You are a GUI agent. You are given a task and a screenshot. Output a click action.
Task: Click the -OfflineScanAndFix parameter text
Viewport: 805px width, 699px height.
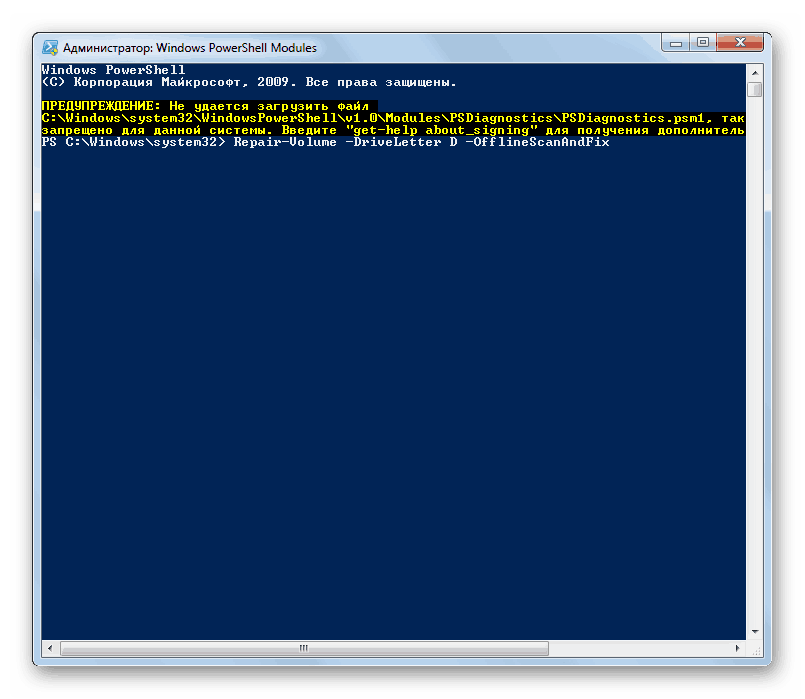pyautogui.click(x=538, y=142)
